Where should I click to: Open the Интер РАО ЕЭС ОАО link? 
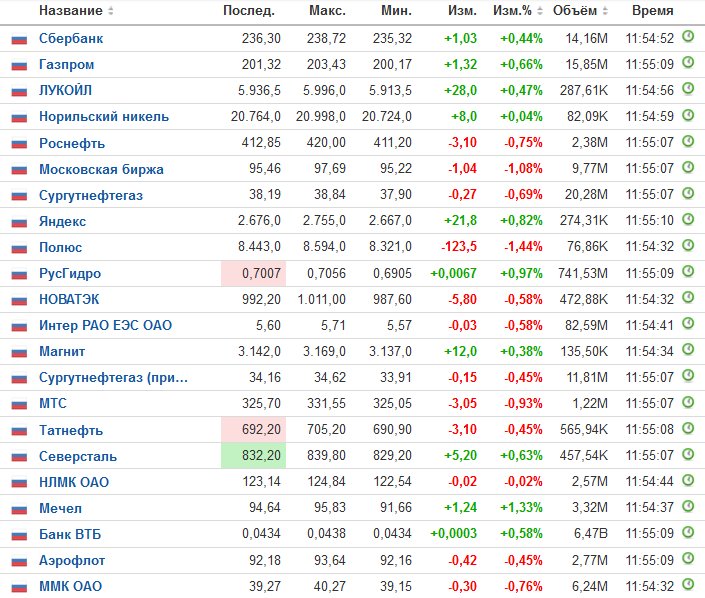[x=105, y=326]
